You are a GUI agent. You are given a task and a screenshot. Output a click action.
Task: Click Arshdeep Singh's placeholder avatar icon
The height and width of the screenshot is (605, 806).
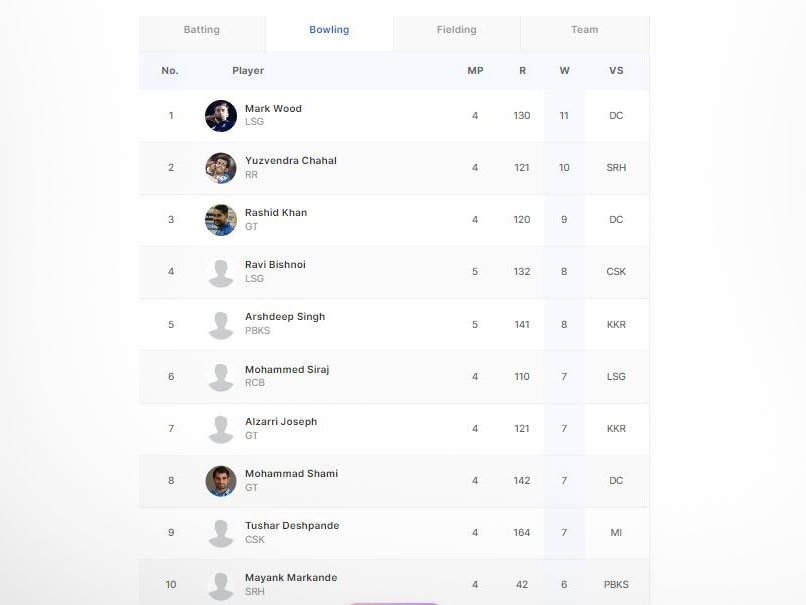(221, 324)
